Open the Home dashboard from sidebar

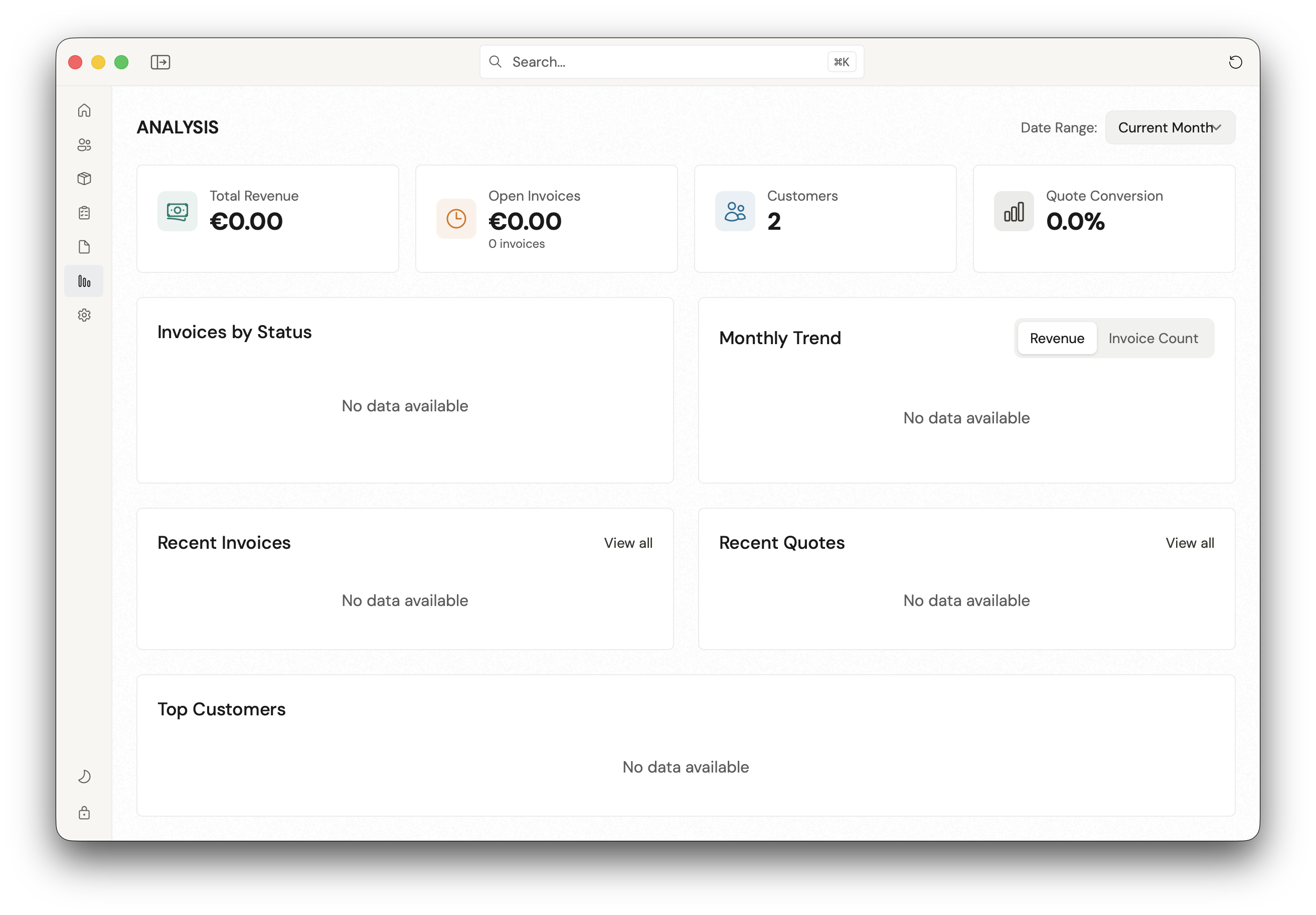pos(84,110)
